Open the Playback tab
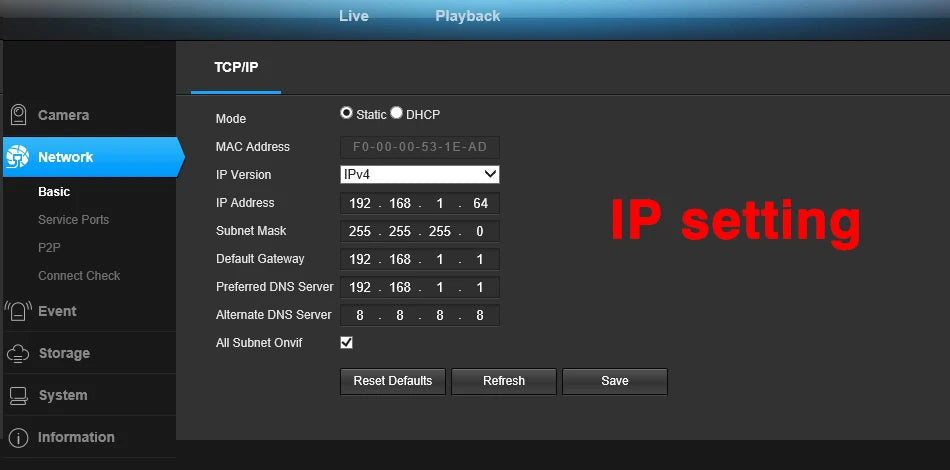950x470 pixels. click(x=468, y=16)
